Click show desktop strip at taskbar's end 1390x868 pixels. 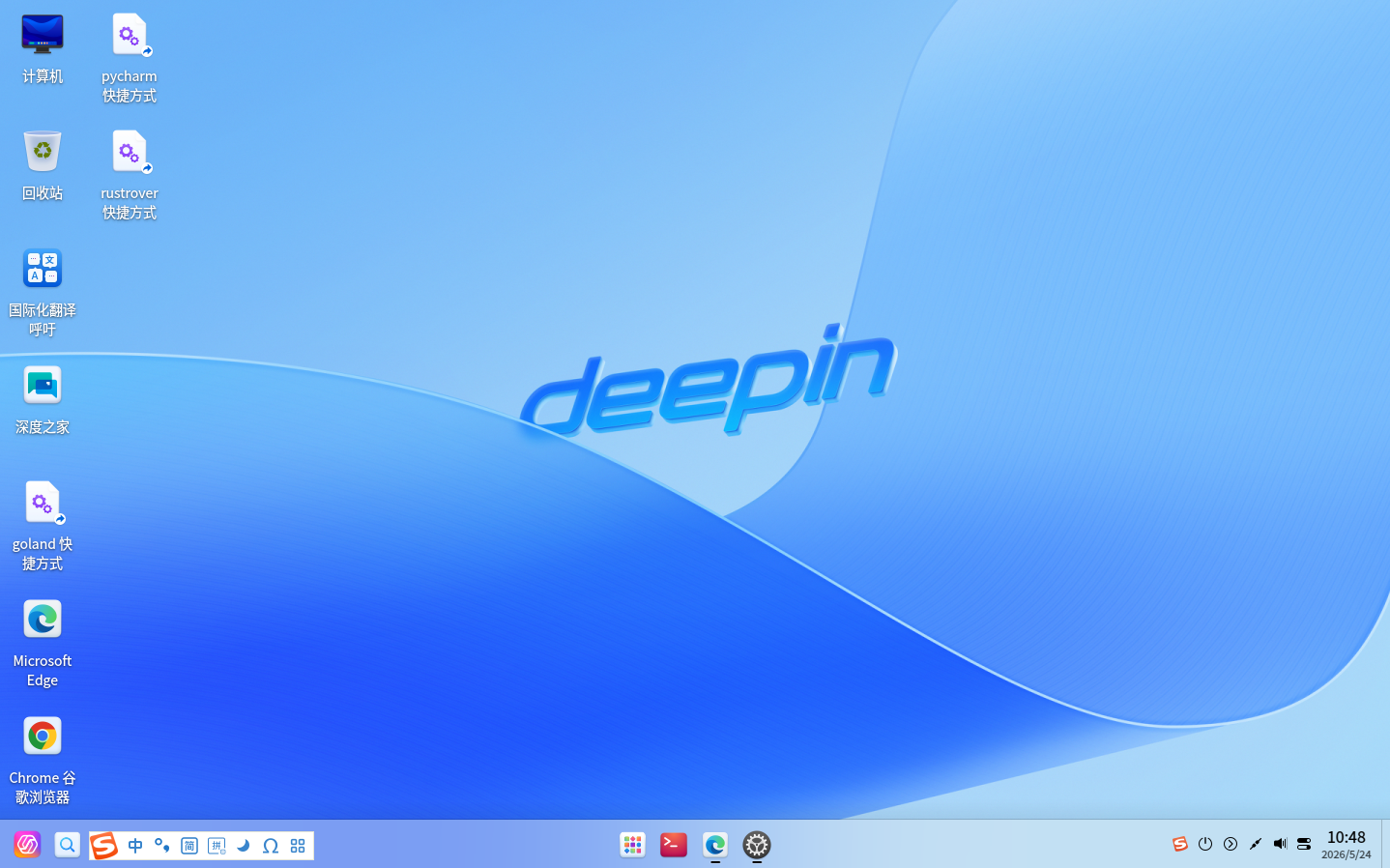pyautogui.click(x=1385, y=844)
